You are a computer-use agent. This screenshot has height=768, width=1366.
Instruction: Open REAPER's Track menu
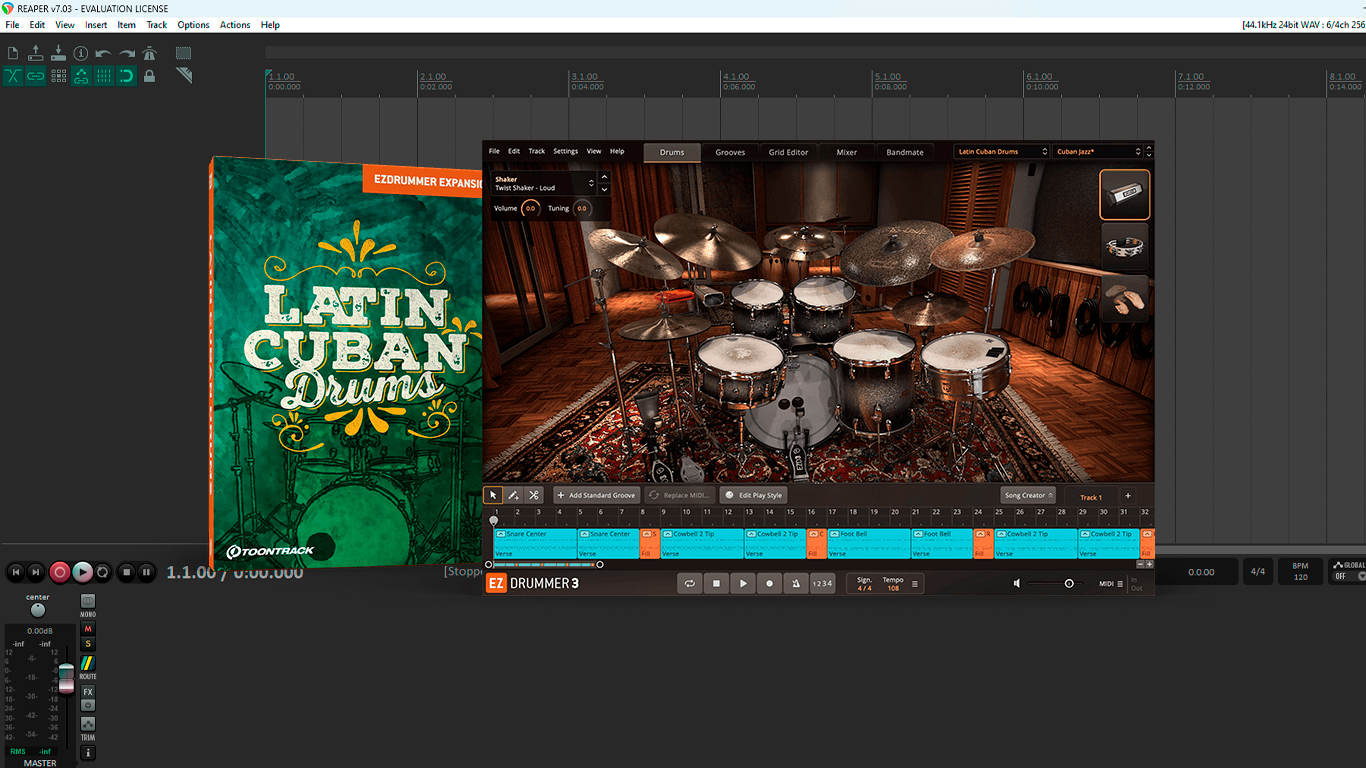click(x=157, y=25)
